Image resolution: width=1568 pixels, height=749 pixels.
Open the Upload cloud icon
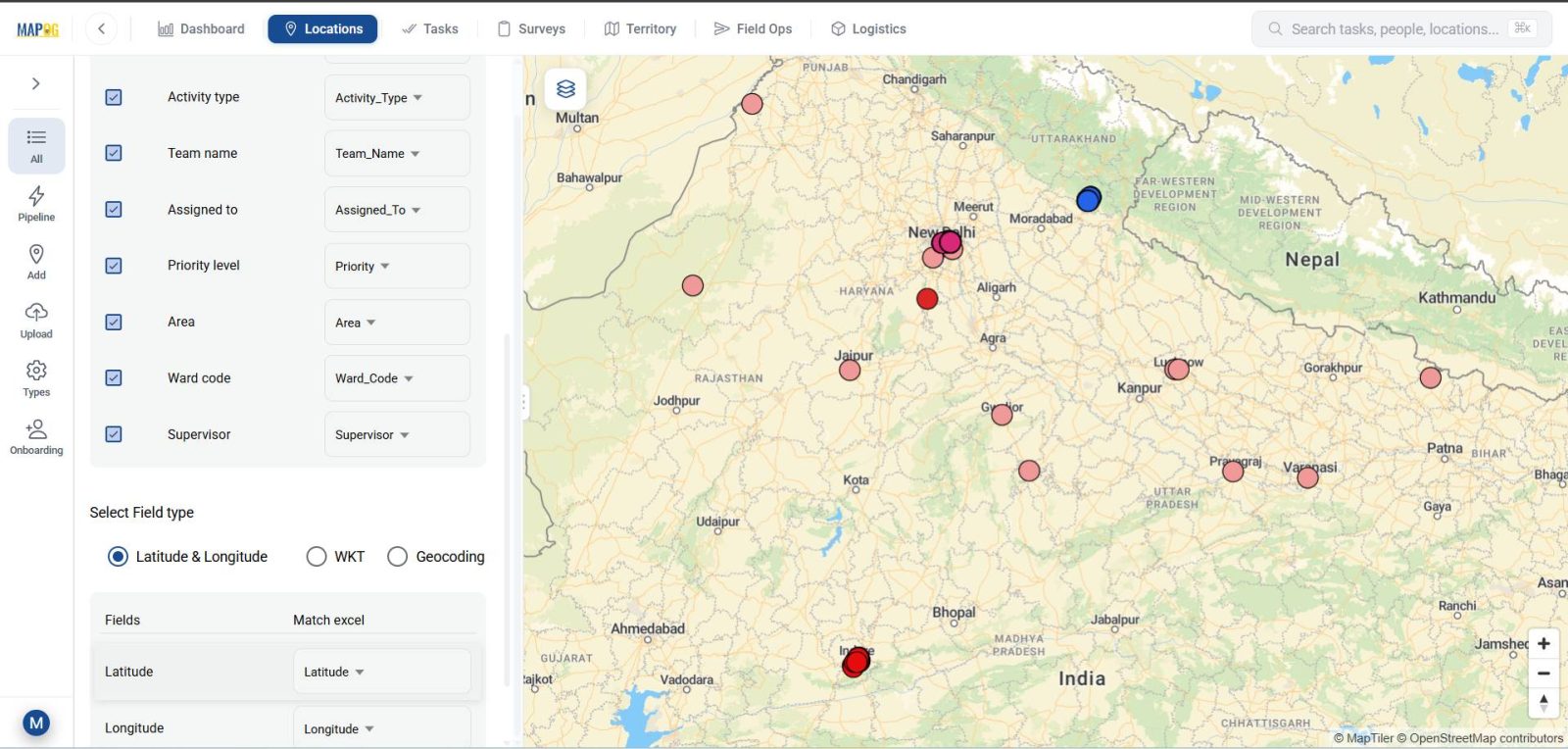point(36,321)
